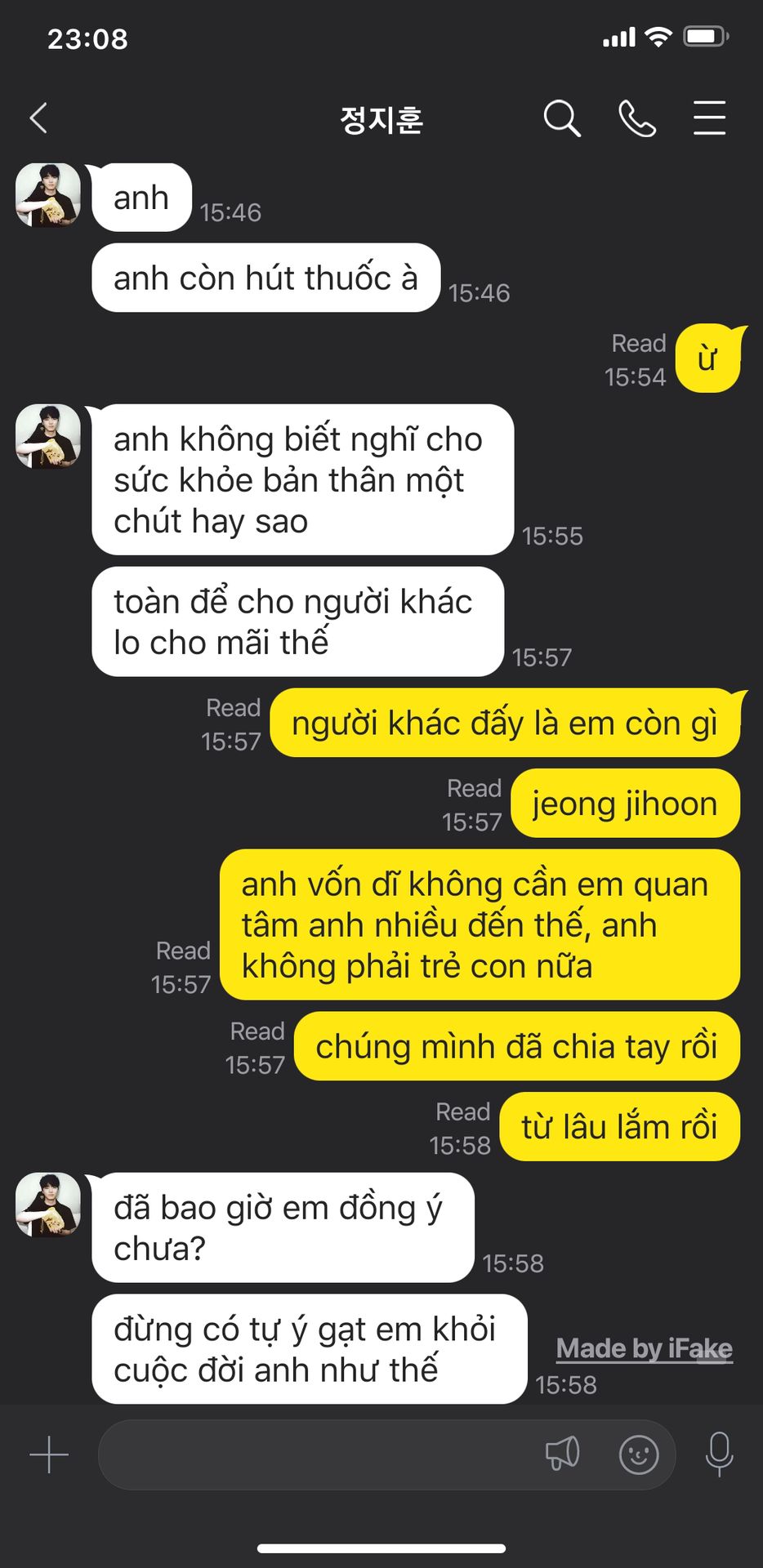Tap avatar next to 'anh không biết nghĩ'
Screen dimensions: 763x1568
point(48,436)
